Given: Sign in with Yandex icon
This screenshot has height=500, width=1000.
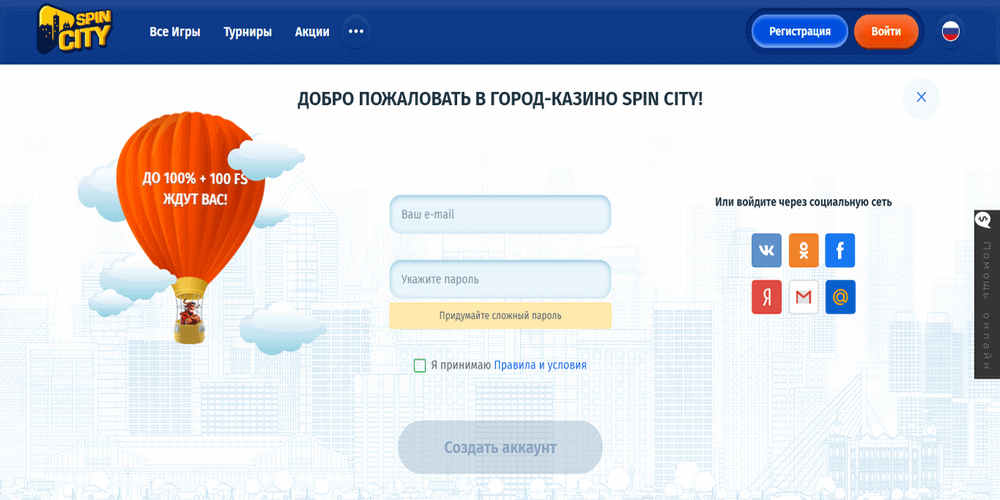Looking at the screenshot, I should [766, 297].
